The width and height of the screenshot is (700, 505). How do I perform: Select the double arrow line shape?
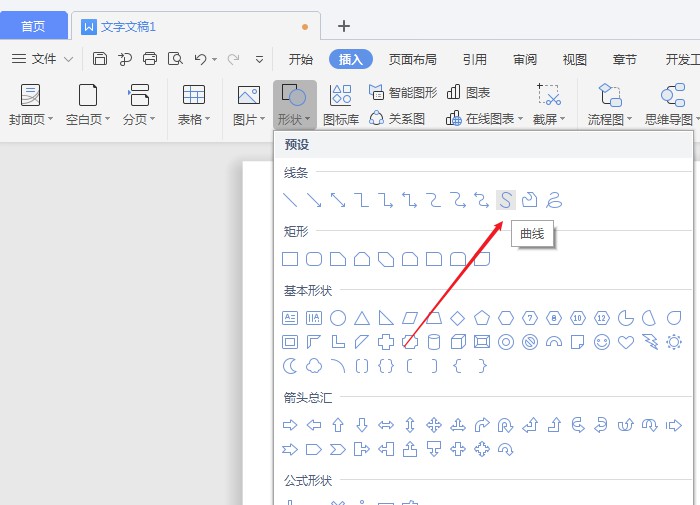point(338,200)
